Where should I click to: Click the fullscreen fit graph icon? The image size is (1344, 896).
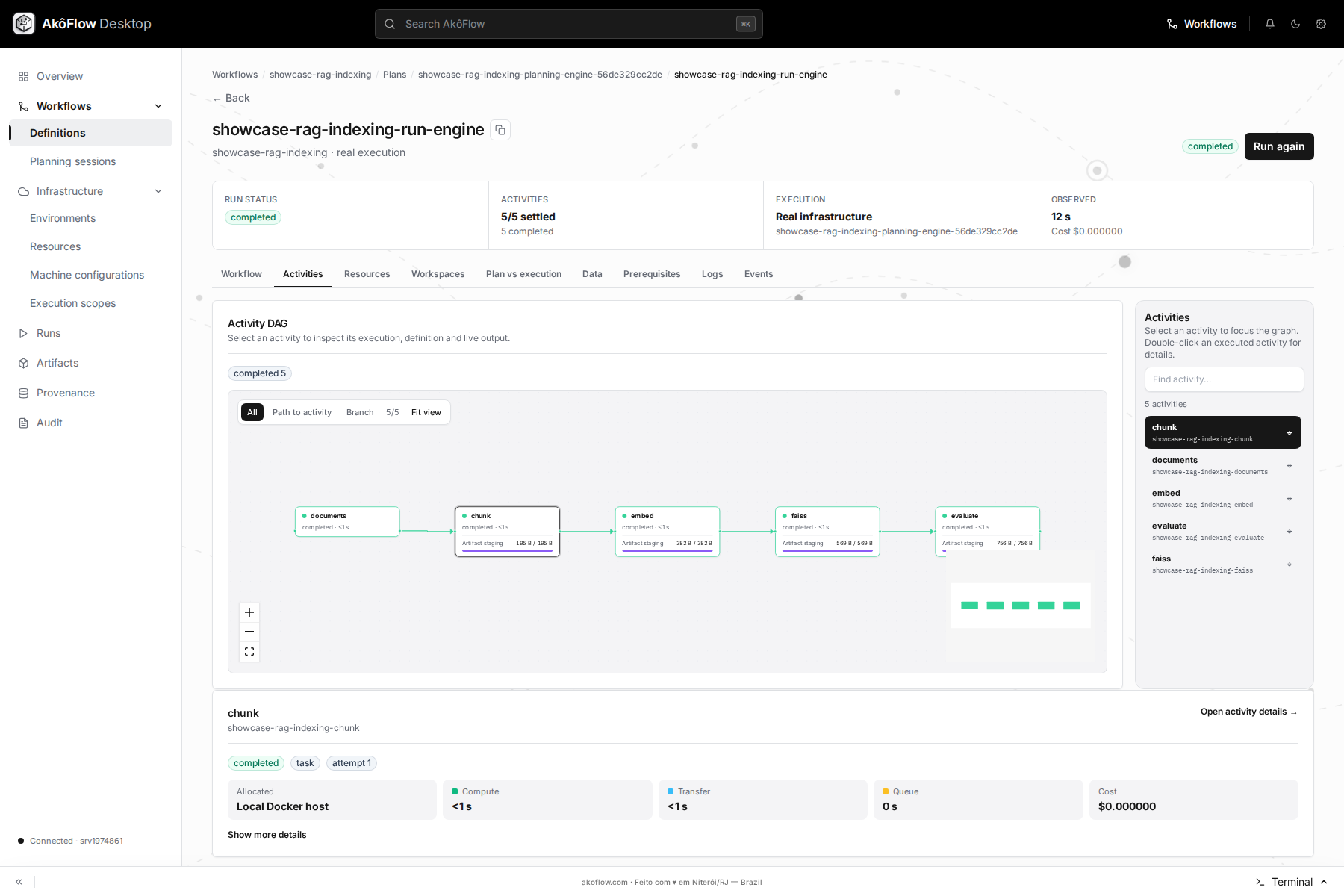(249, 652)
